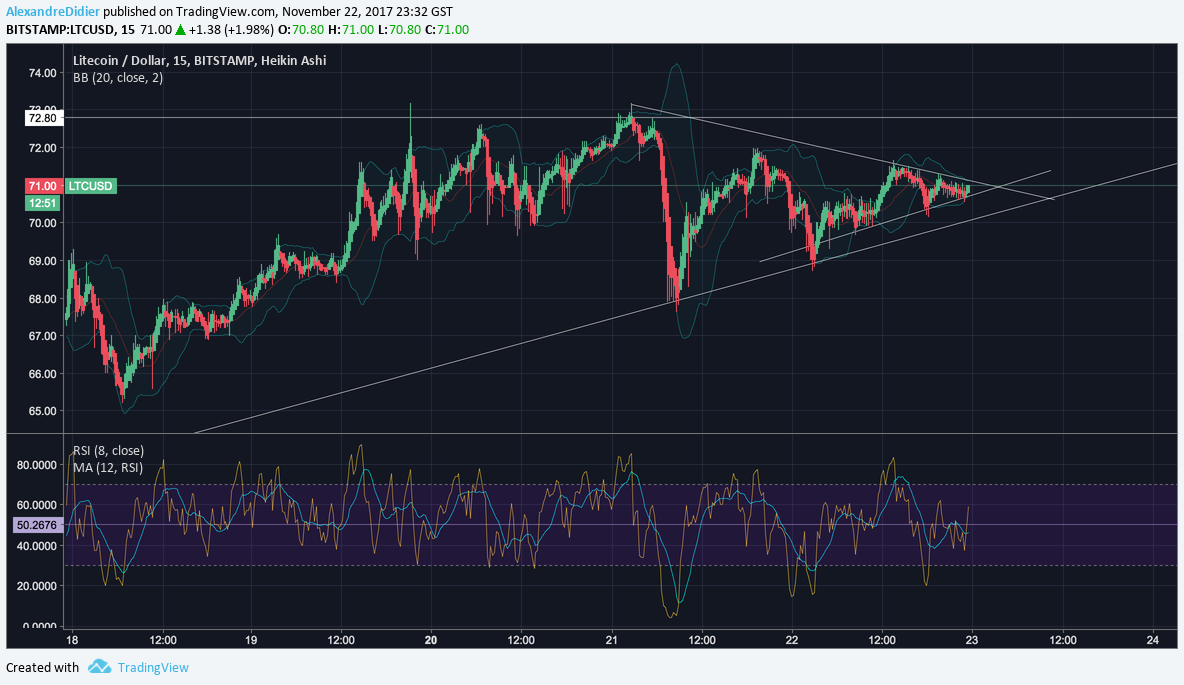Click date 19 on the time axis
The height and width of the screenshot is (685, 1184).
click(x=251, y=640)
